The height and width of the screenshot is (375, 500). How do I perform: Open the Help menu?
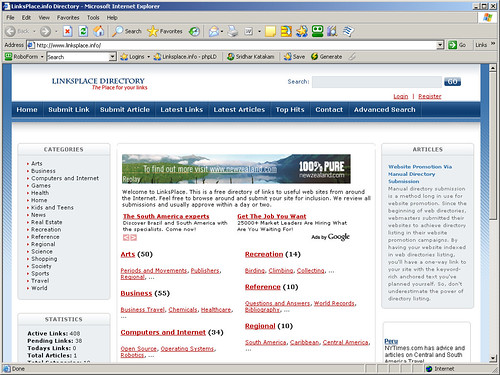(112, 18)
